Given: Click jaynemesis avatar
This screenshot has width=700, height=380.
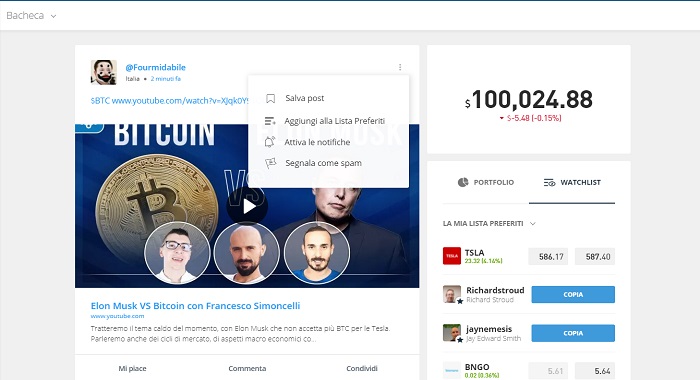Looking at the screenshot, I should (x=452, y=333).
